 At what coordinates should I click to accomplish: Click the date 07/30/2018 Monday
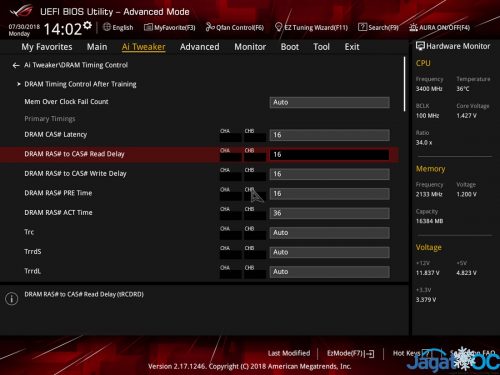click(x=24, y=30)
